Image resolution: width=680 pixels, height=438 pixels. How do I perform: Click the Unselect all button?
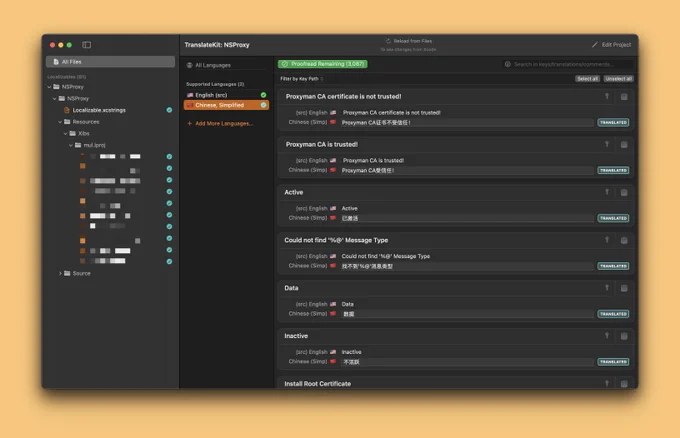(618, 79)
